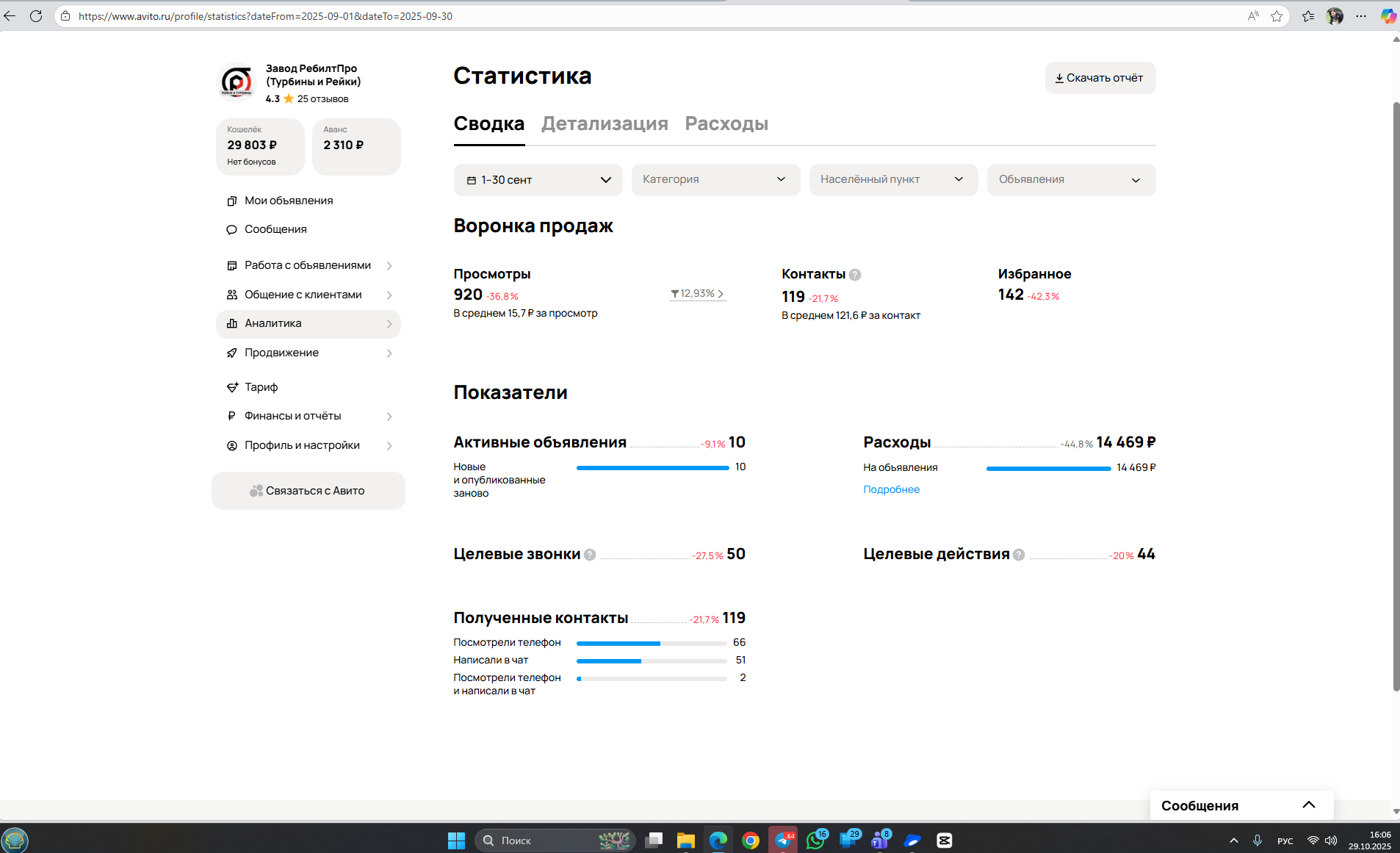Screen dimensions: 1400x853
Task: Switch to the Детализация tab
Action: click(605, 123)
